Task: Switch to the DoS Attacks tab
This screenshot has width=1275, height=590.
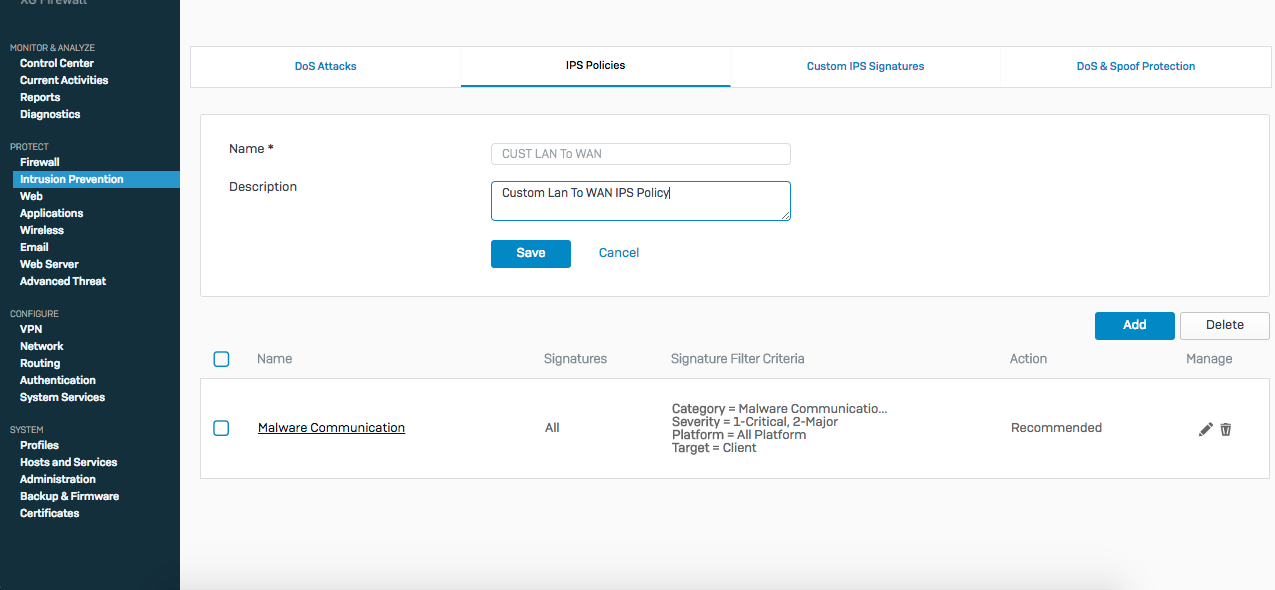Action: coord(326,66)
